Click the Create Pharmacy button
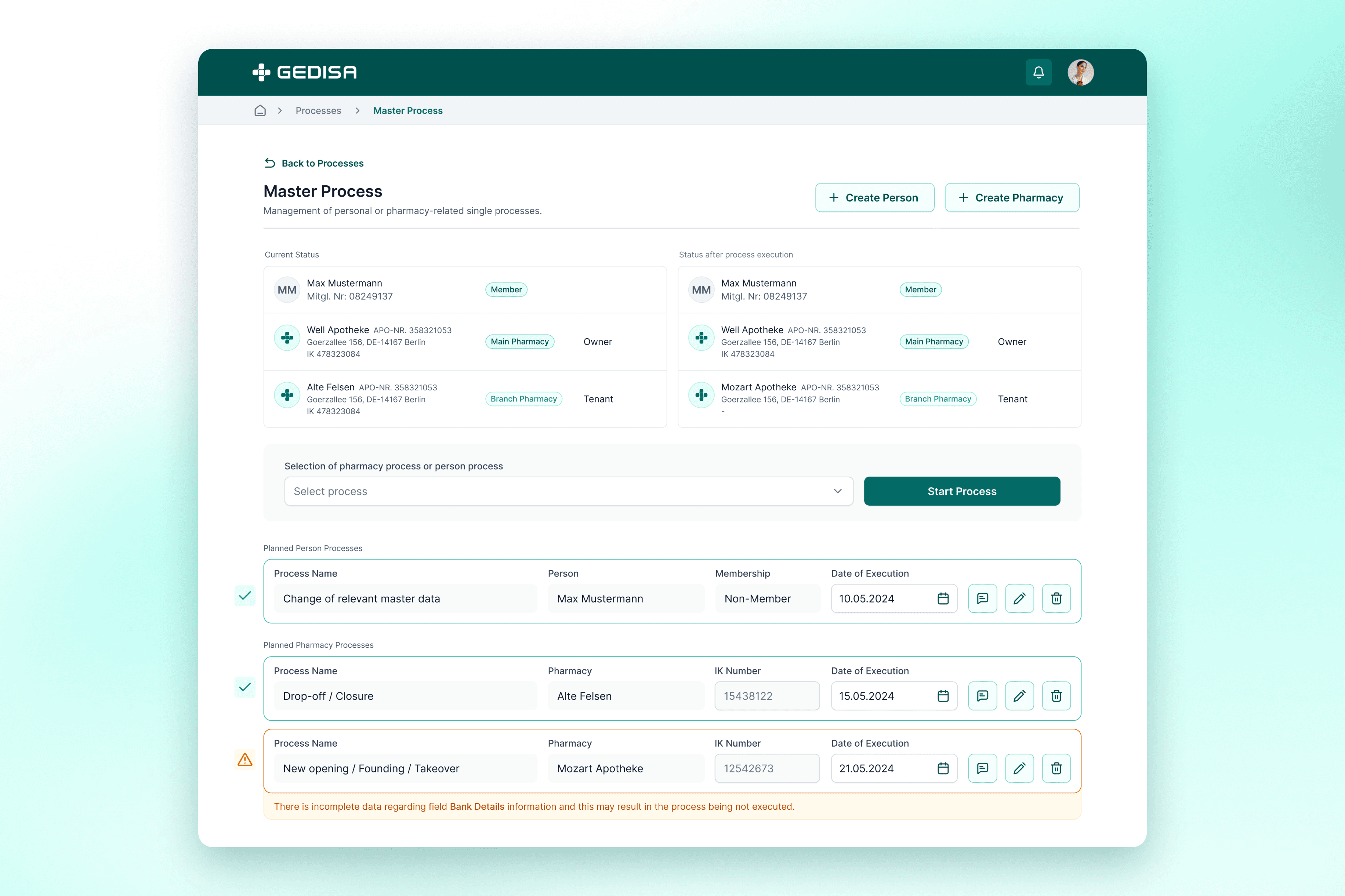The image size is (1345, 896). pos(1011,198)
